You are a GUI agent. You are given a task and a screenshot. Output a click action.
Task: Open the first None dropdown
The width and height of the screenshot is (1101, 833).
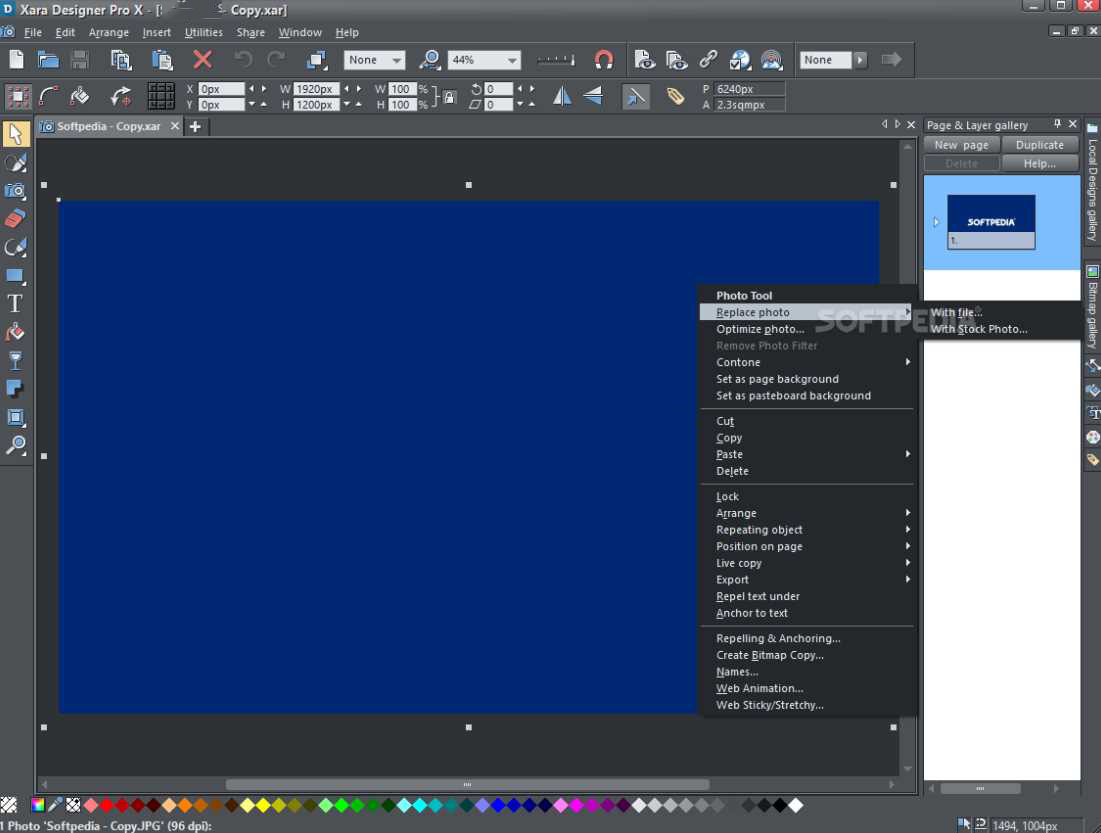tap(397, 60)
